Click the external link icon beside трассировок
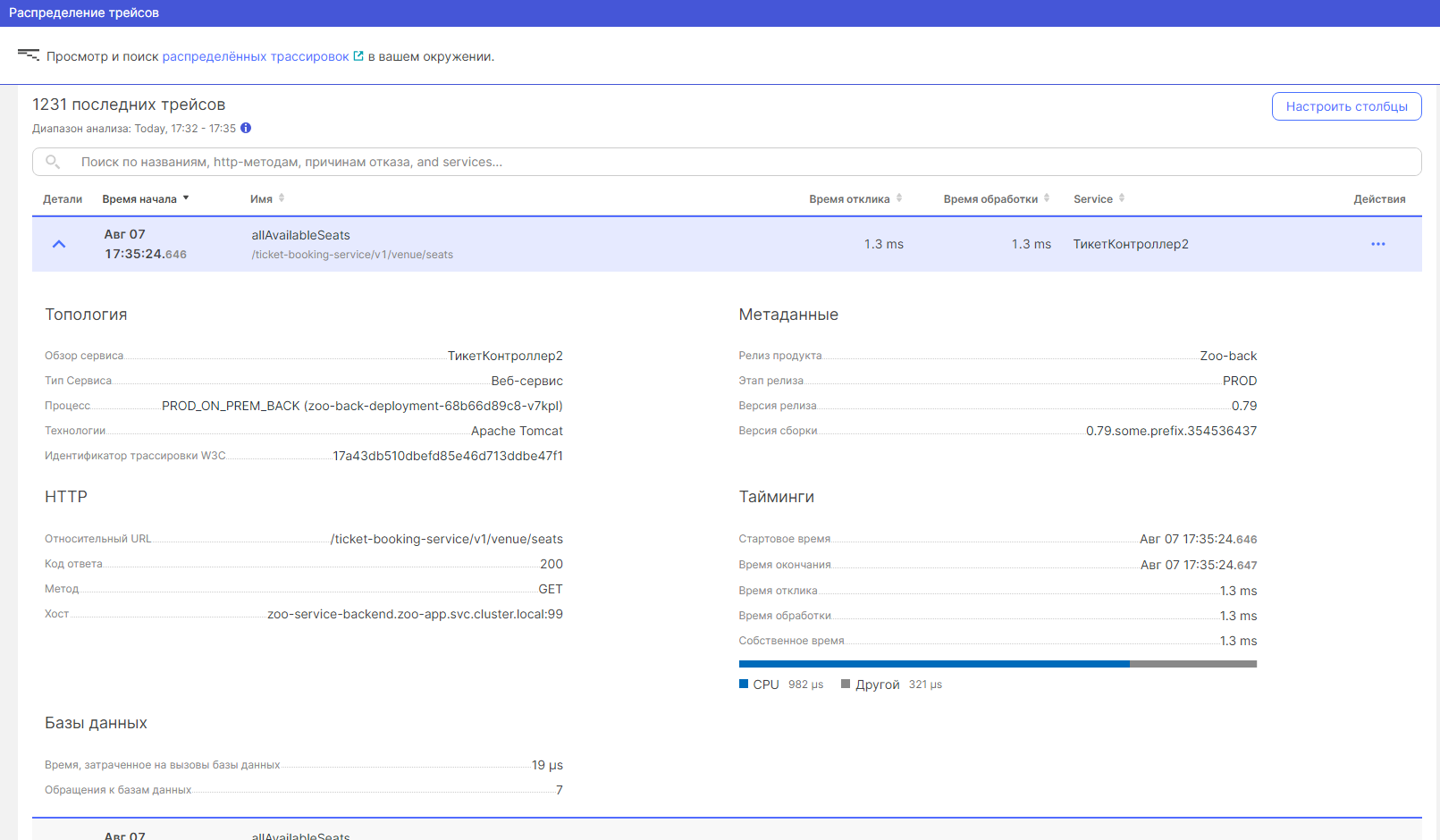 (x=358, y=56)
